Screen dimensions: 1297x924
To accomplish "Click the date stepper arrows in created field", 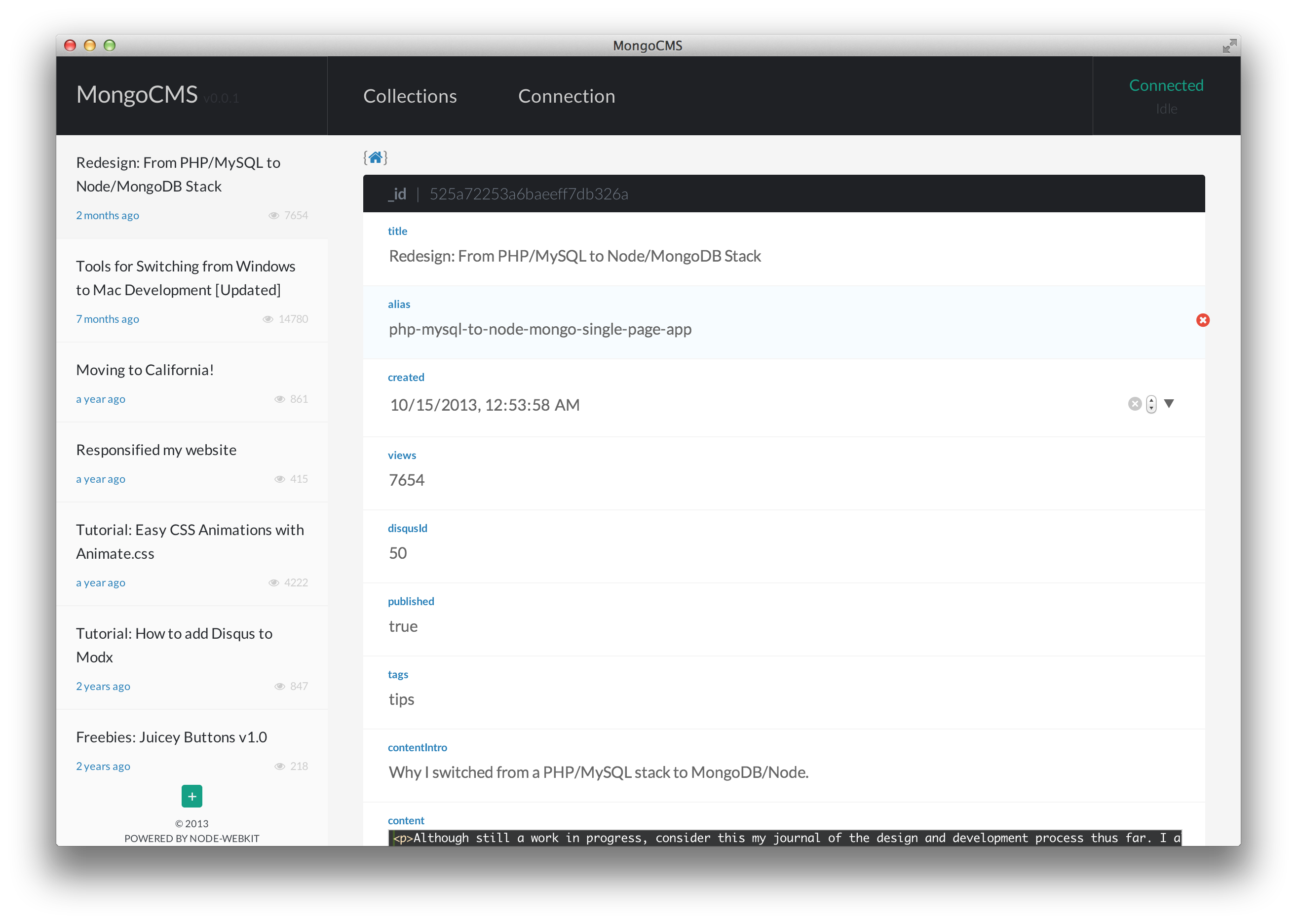I will point(1151,404).
